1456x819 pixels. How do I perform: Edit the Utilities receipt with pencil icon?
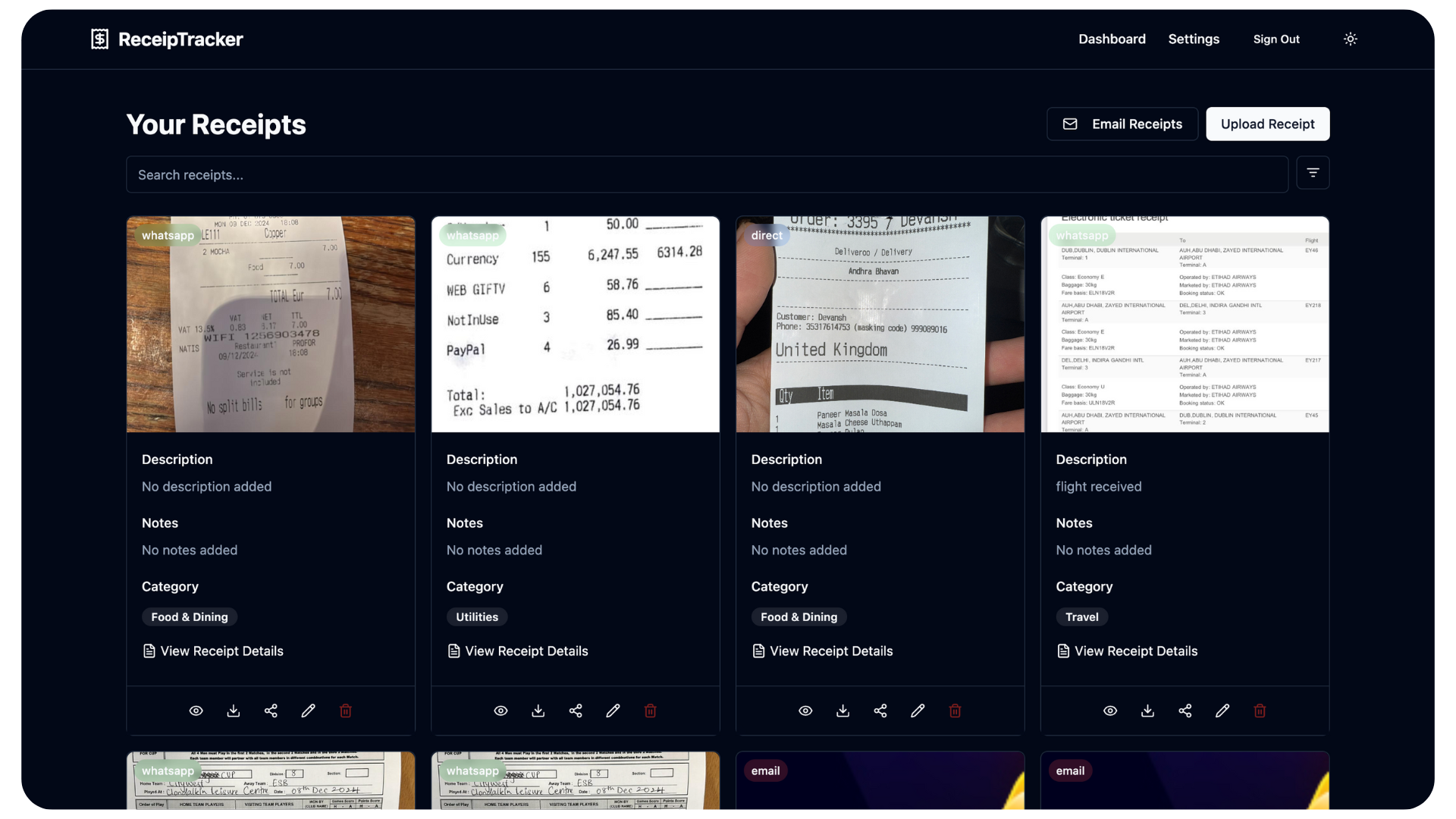click(613, 711)
